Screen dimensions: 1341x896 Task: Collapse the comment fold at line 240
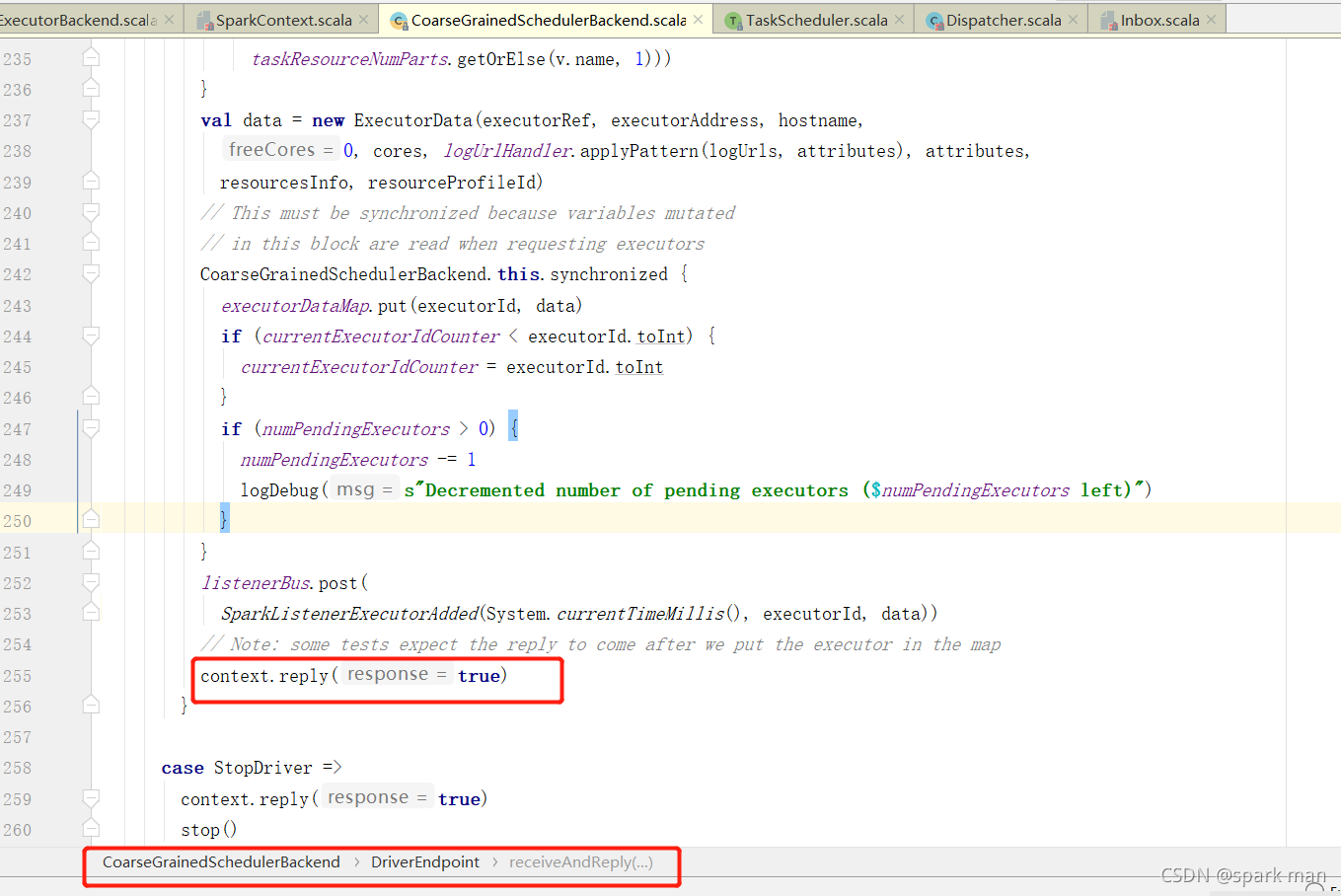91,213
